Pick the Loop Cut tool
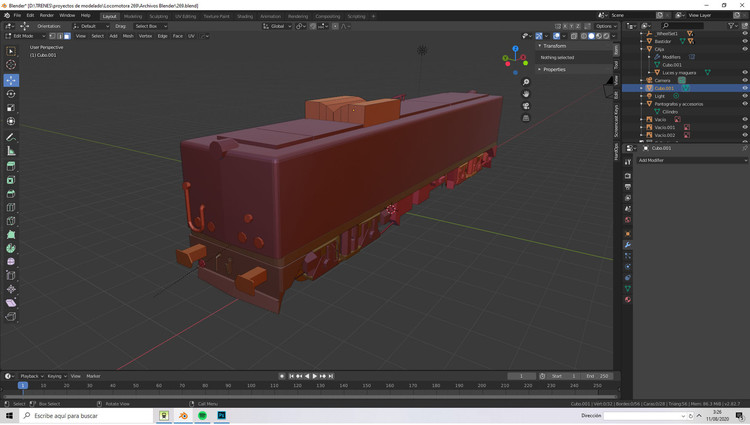 click(11, 207)
